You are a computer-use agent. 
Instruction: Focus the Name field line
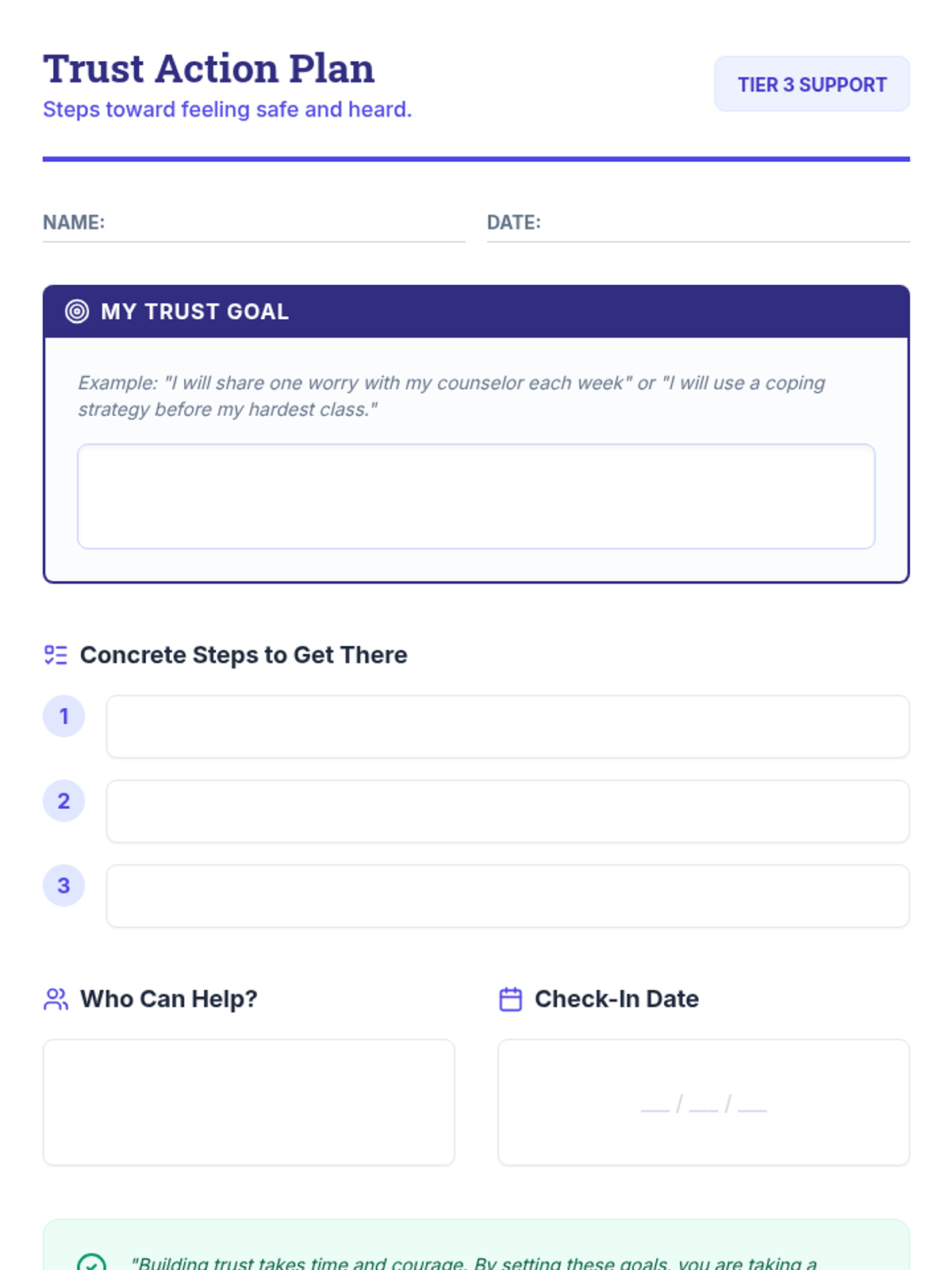point(254,224)
